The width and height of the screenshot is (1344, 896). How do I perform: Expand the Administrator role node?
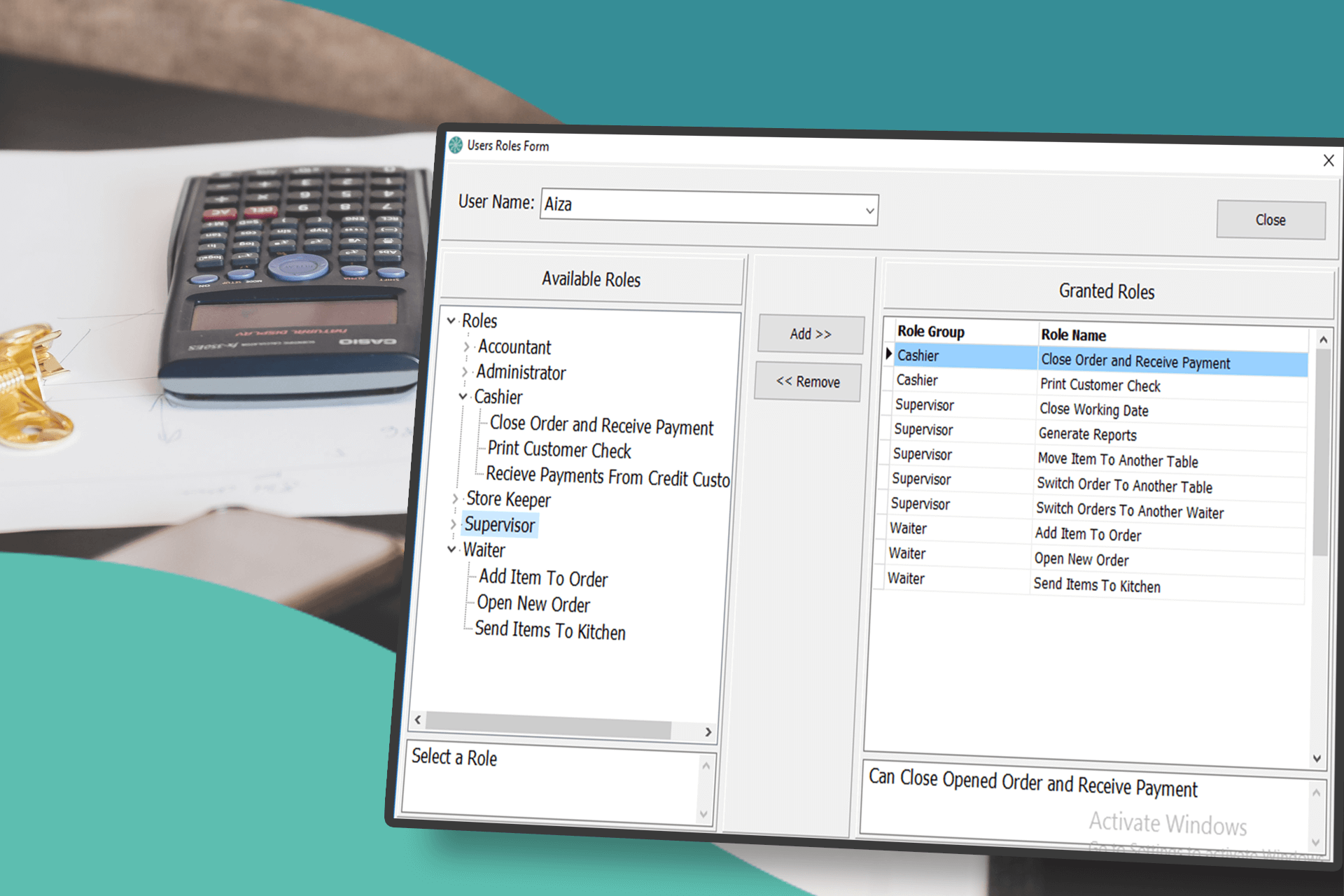pos(465,372)
